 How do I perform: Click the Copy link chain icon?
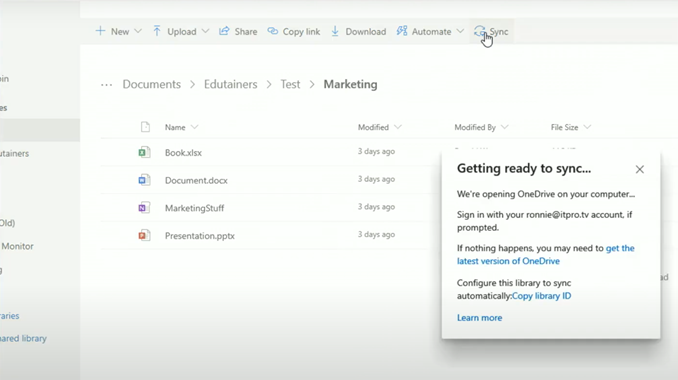click(272, 31)
